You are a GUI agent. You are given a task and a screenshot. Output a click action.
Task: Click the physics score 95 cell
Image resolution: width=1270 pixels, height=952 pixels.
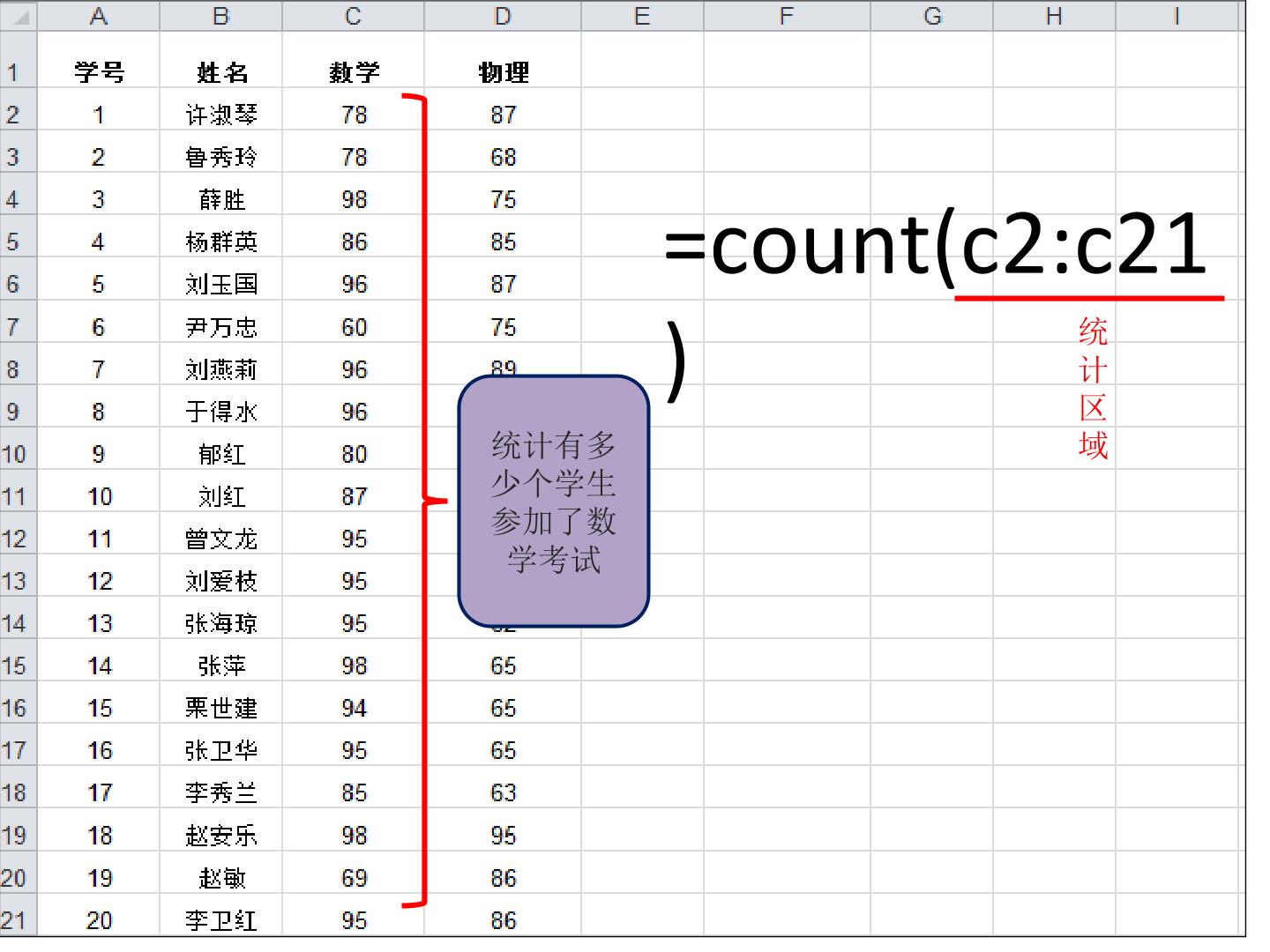[x=502, y=834]
